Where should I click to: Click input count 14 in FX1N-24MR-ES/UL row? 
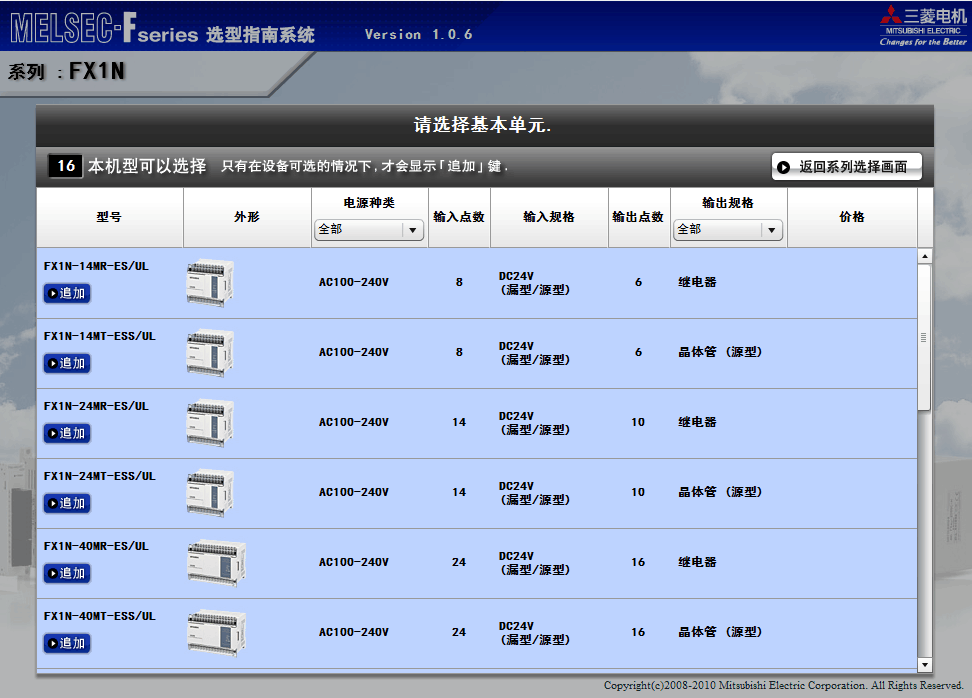point(459,423)
